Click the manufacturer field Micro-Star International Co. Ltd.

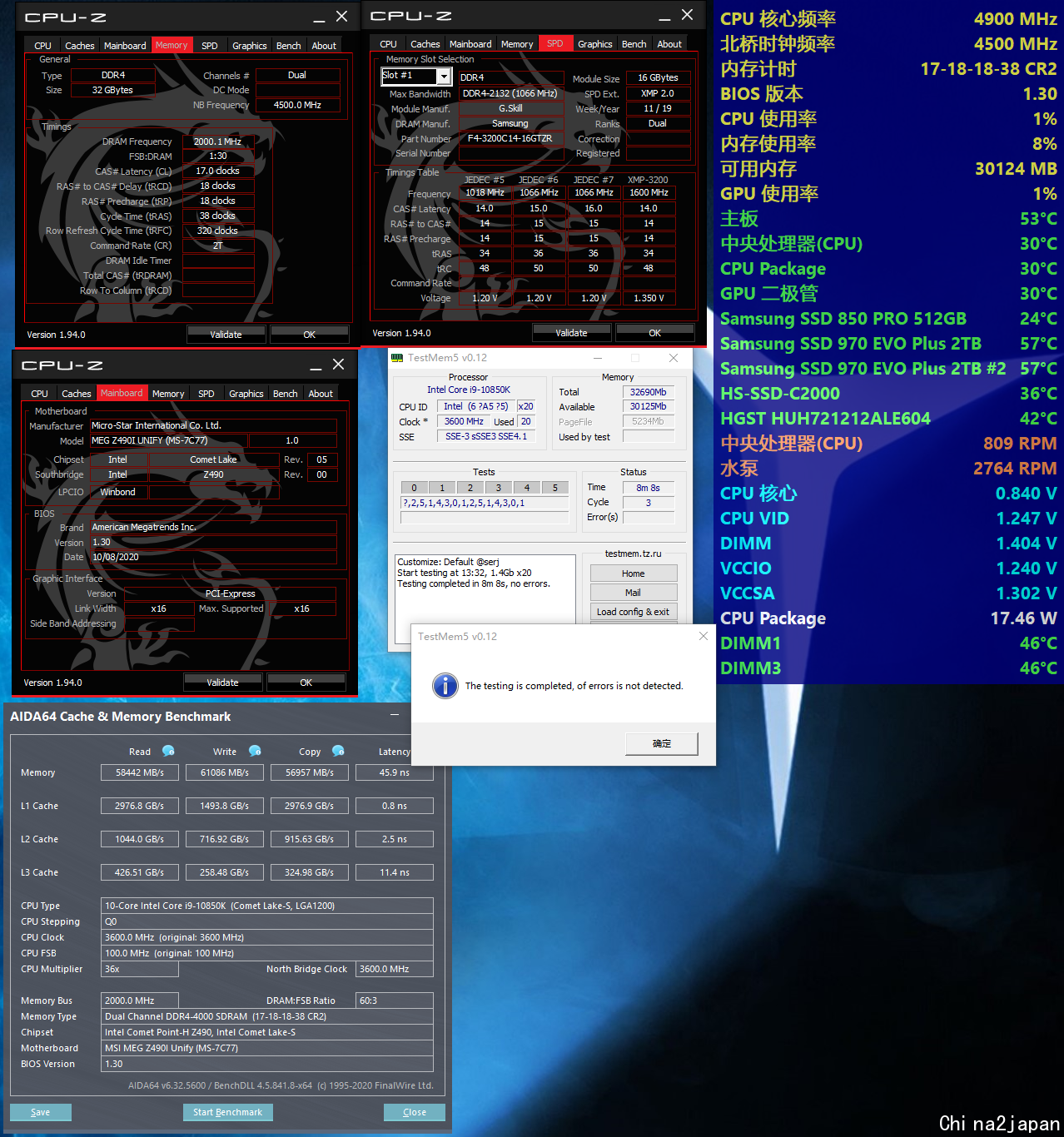pos(213,425)
